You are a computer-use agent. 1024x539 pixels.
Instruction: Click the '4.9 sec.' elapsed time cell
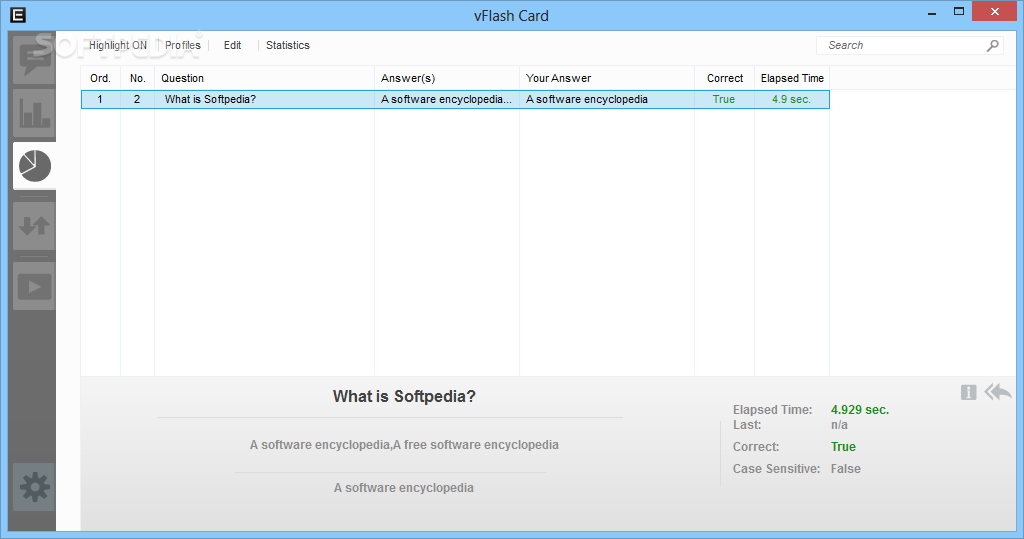tap(791, 99)
